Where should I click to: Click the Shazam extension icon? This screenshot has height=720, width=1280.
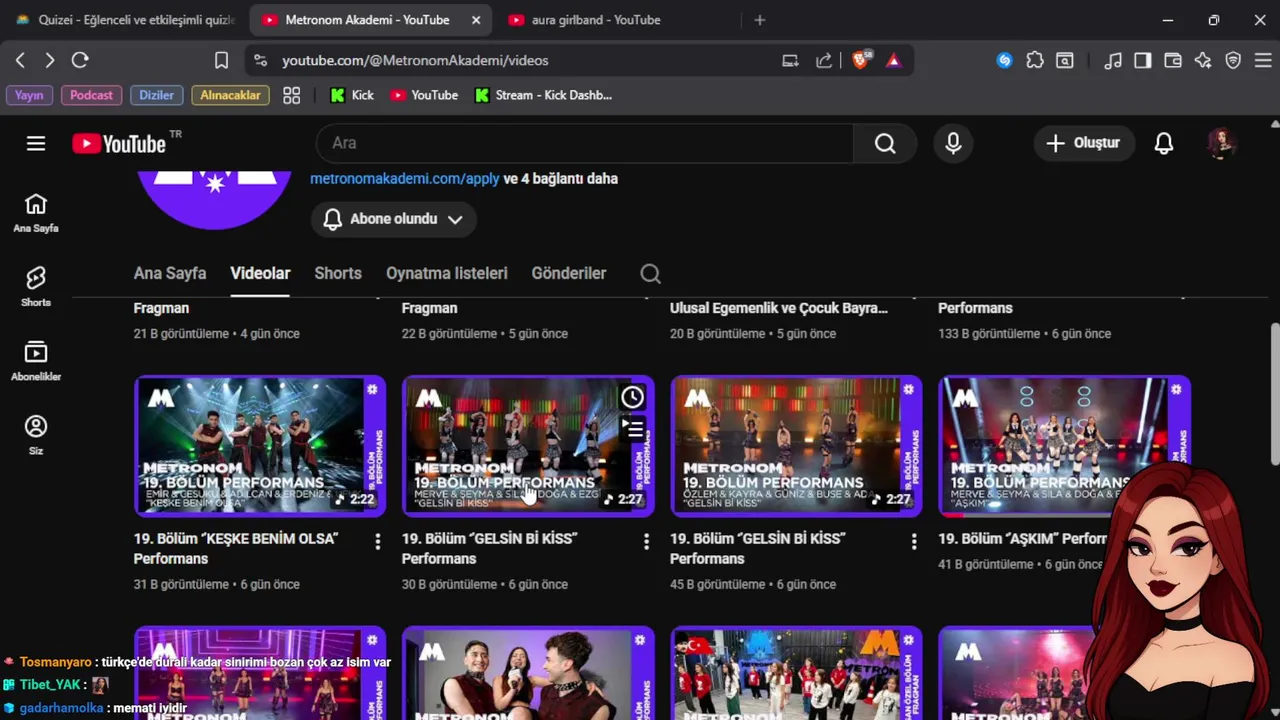point(1005,60)
